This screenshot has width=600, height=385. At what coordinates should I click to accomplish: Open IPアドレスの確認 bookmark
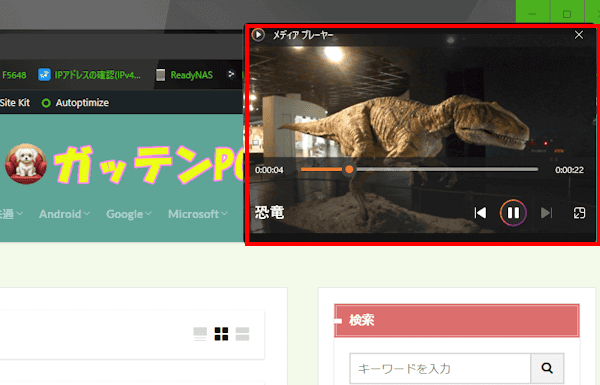(90, 75)
